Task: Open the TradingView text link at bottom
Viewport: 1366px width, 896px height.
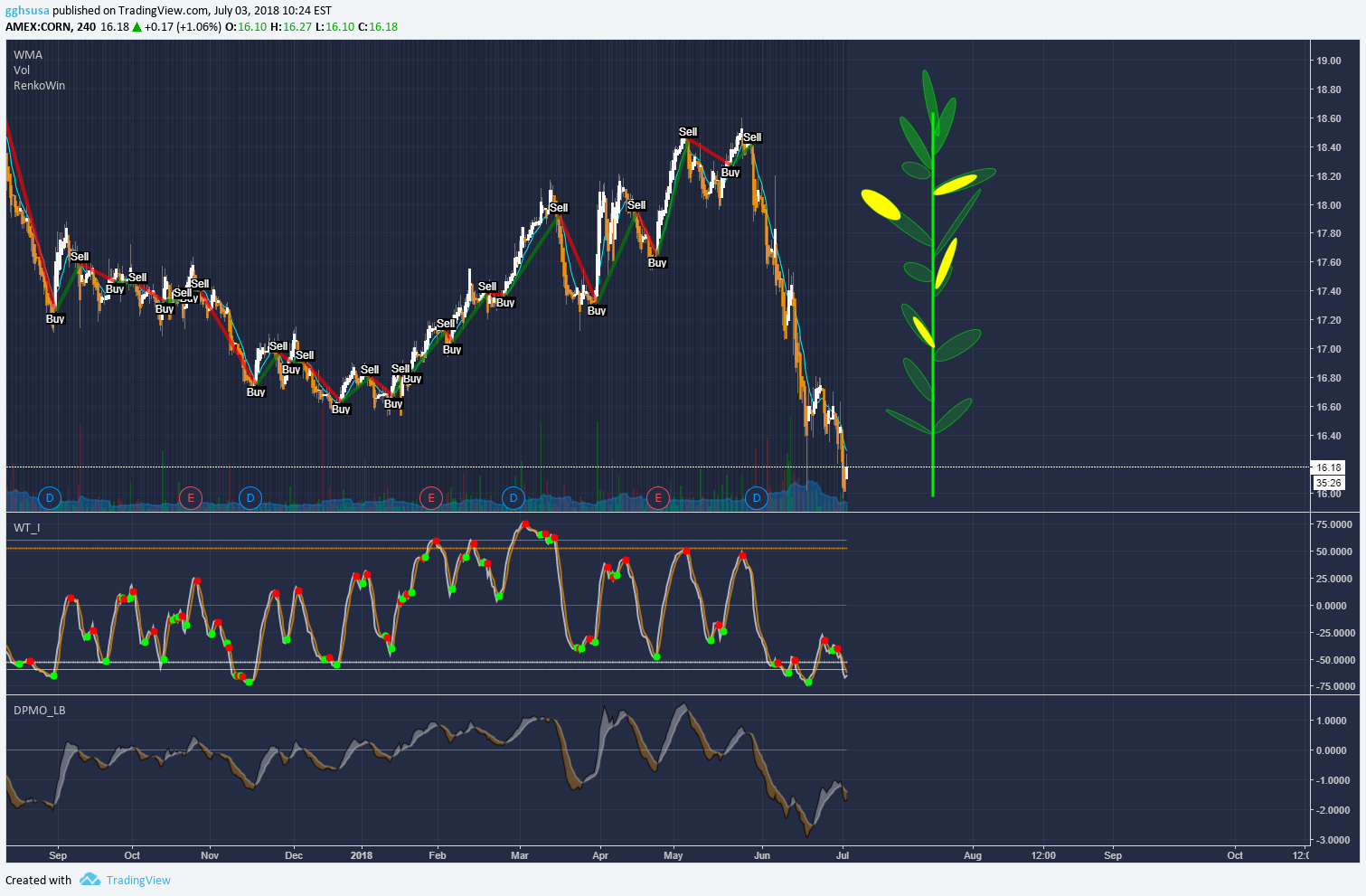Action: (x=138, y=881)
